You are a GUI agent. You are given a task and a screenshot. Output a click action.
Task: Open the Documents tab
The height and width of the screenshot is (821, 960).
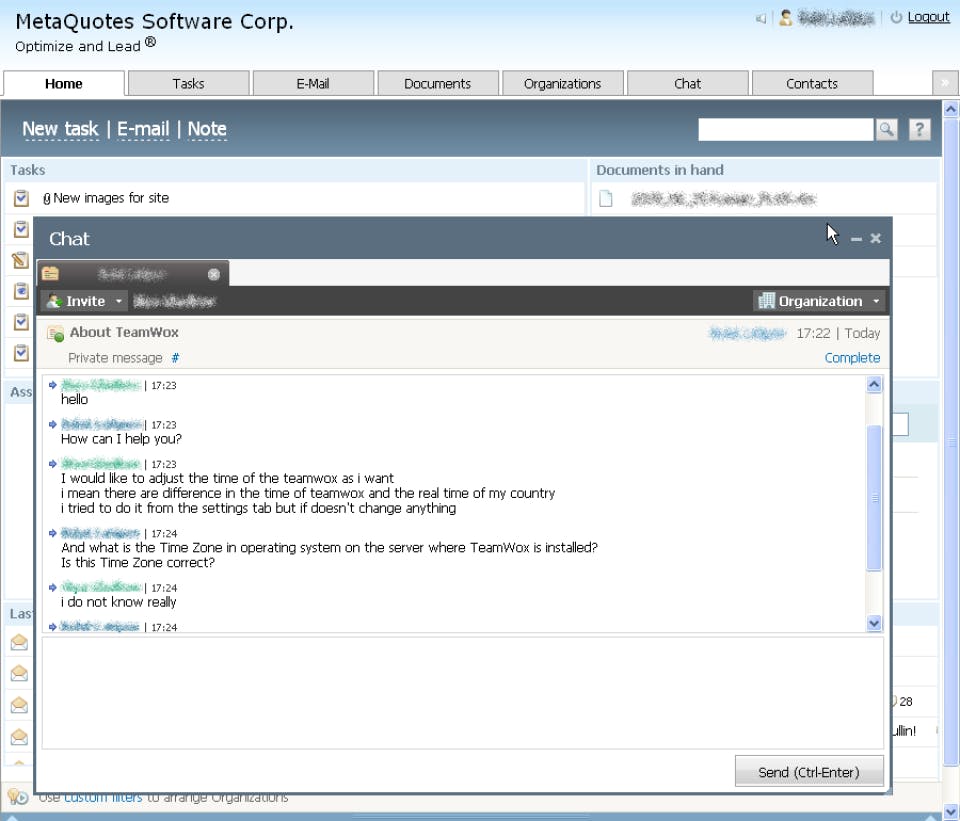point(437,83)
